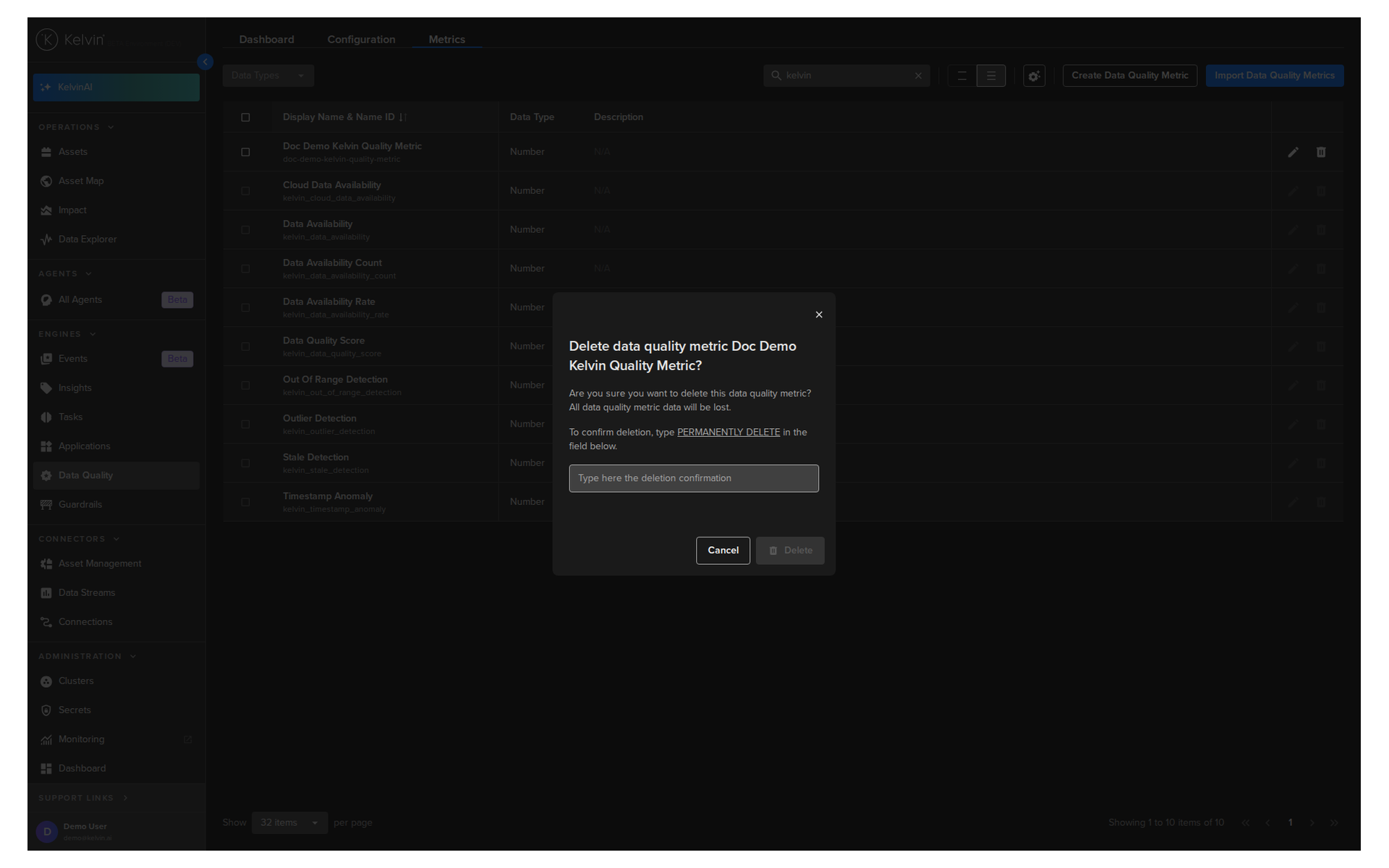Open Monitoring in the sidebar
The width and height of the screenshot is (1389, 868).
(x=116, y=739)
